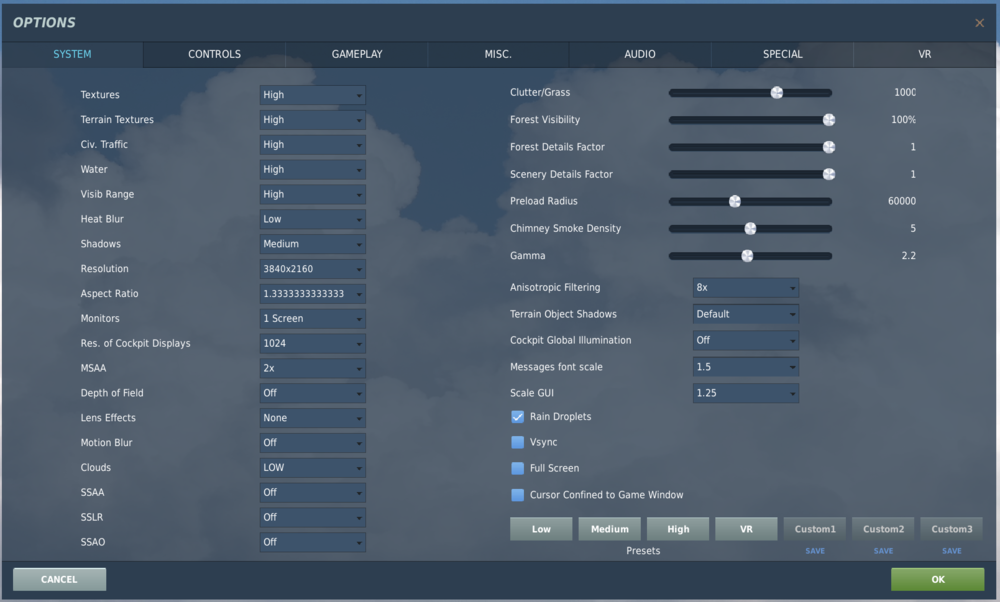Expand the Lens Effects dropdown
Screen dimensions: 1000x602
coord(312,418)
